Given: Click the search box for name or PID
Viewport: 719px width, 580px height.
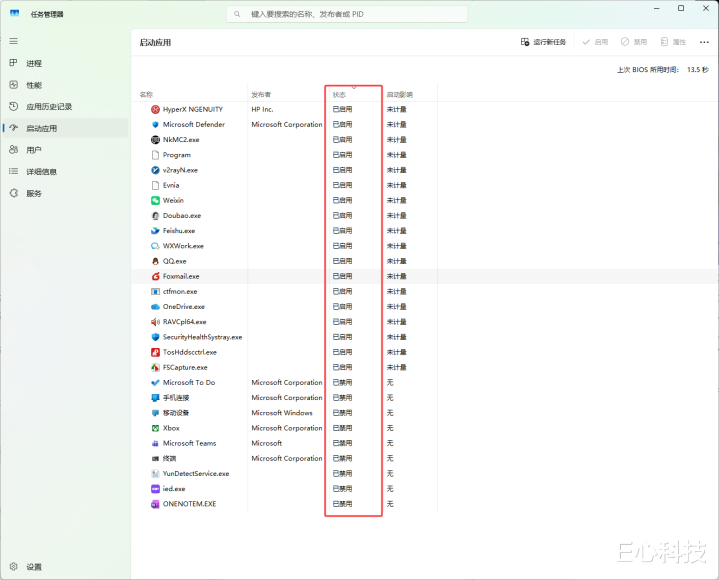Looking at the screenshot, I should (347, 14).
